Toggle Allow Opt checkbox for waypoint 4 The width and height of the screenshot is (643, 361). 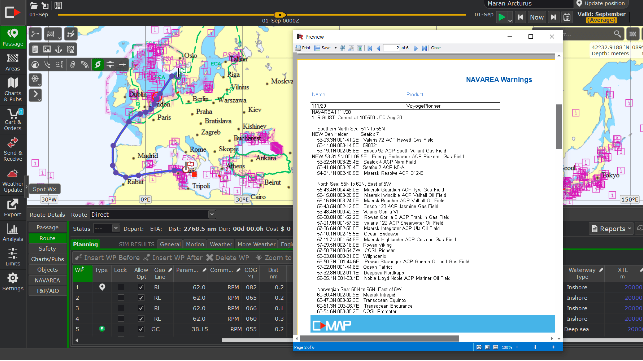(141, 319)
